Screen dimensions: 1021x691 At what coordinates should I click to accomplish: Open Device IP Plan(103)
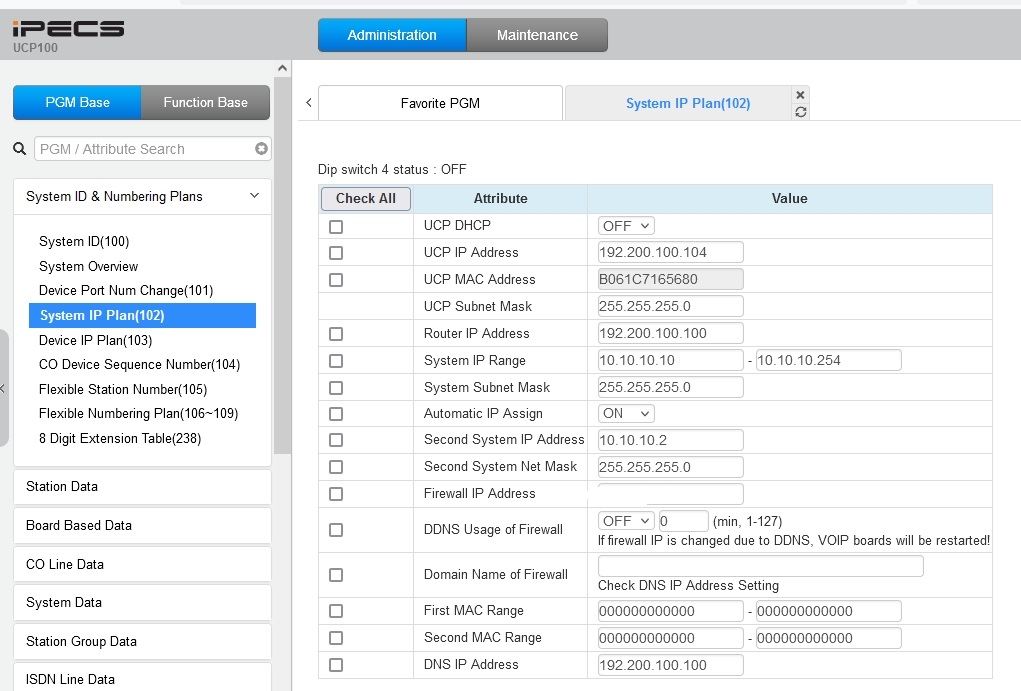96,340
